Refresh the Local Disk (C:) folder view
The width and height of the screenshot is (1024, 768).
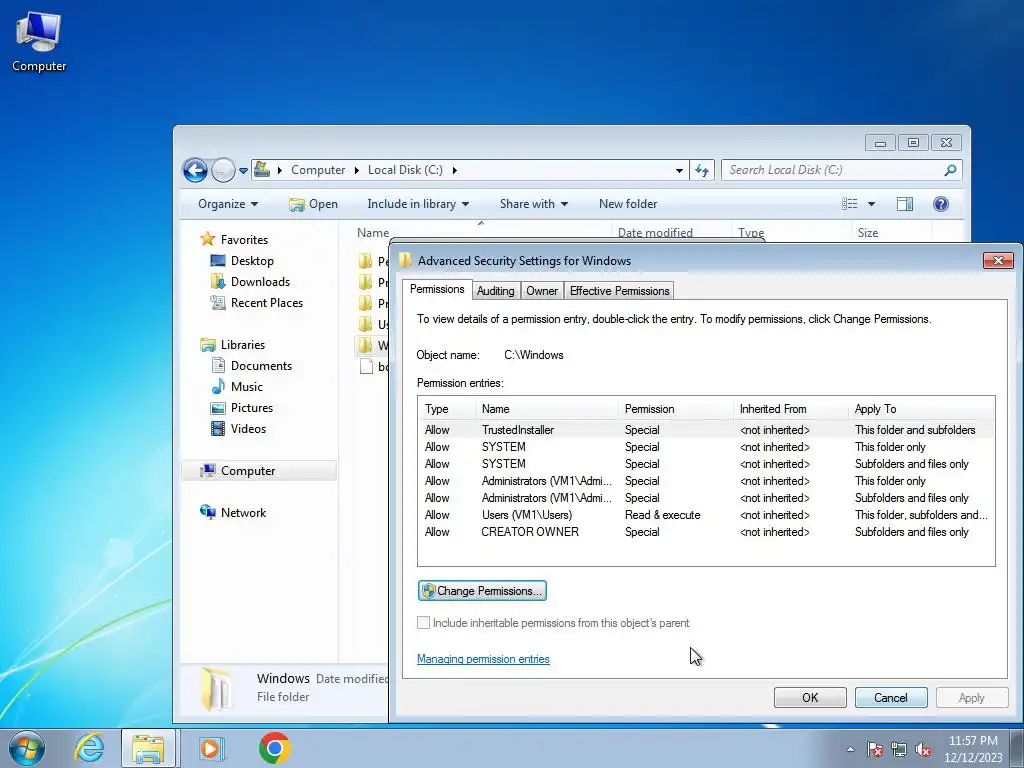click(702, 170)
